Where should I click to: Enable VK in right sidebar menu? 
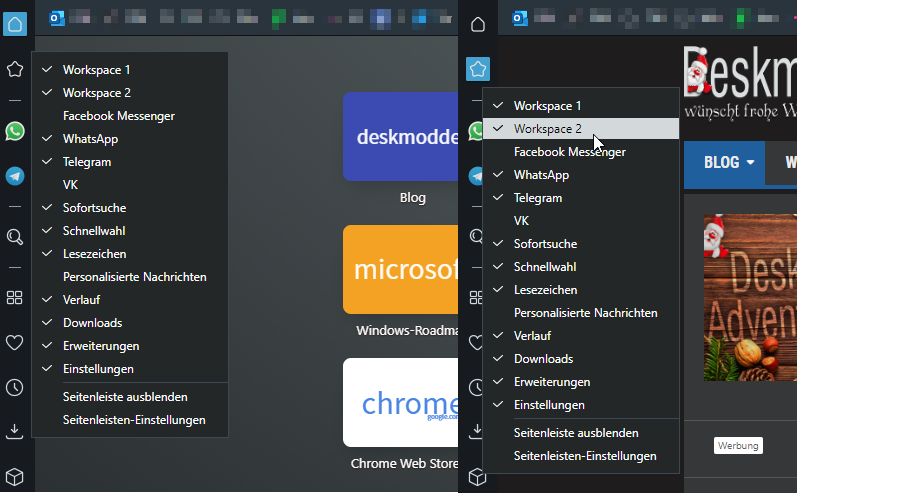point(581,221)
